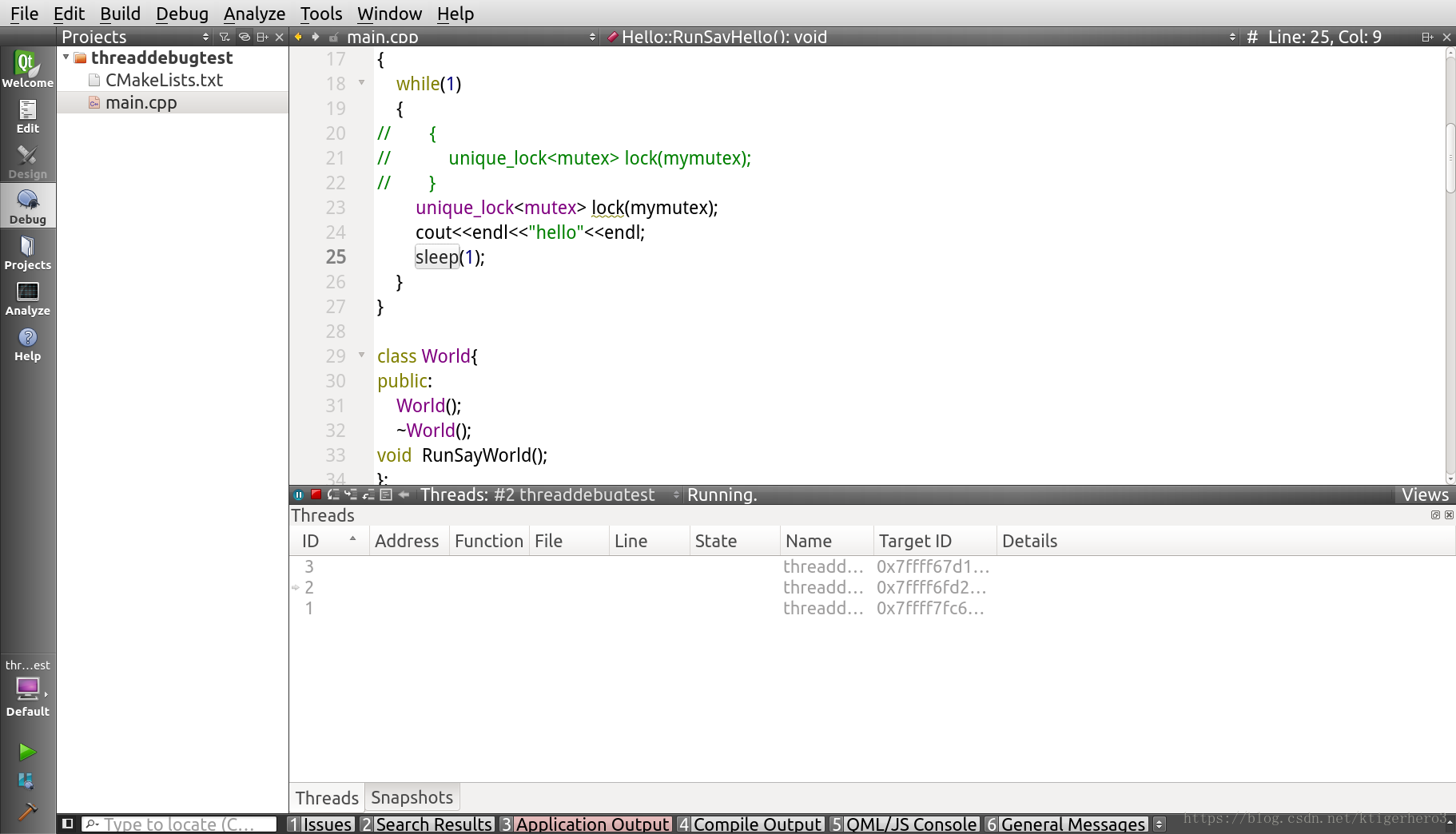Switch to Debug mode
This screenshot has width=1456, height=834.
[x=27, y=206]
